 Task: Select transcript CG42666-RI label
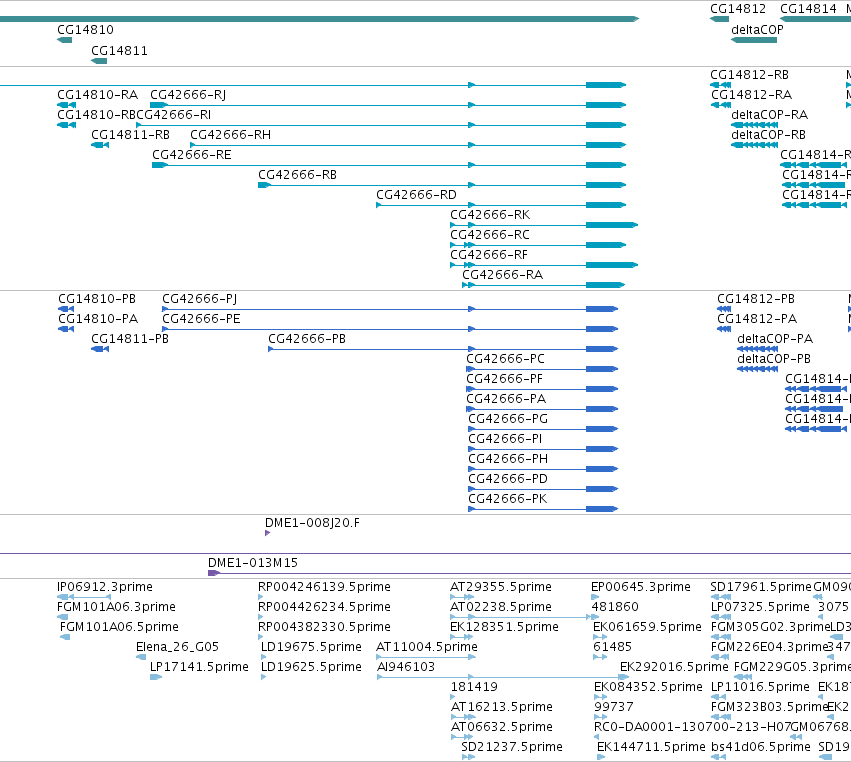coord(174,115)
